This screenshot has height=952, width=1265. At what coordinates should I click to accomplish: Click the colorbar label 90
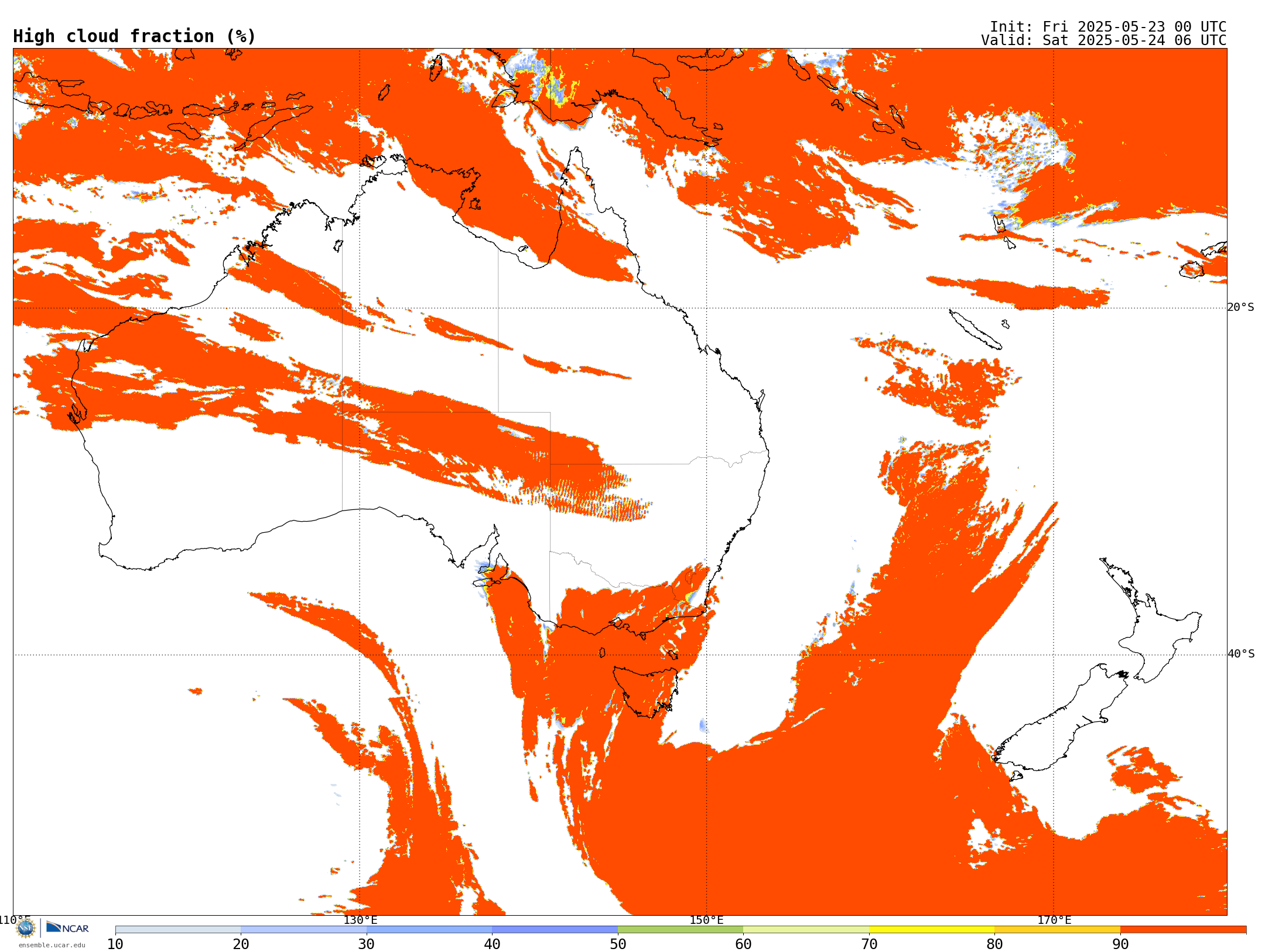coord(1120,944)
